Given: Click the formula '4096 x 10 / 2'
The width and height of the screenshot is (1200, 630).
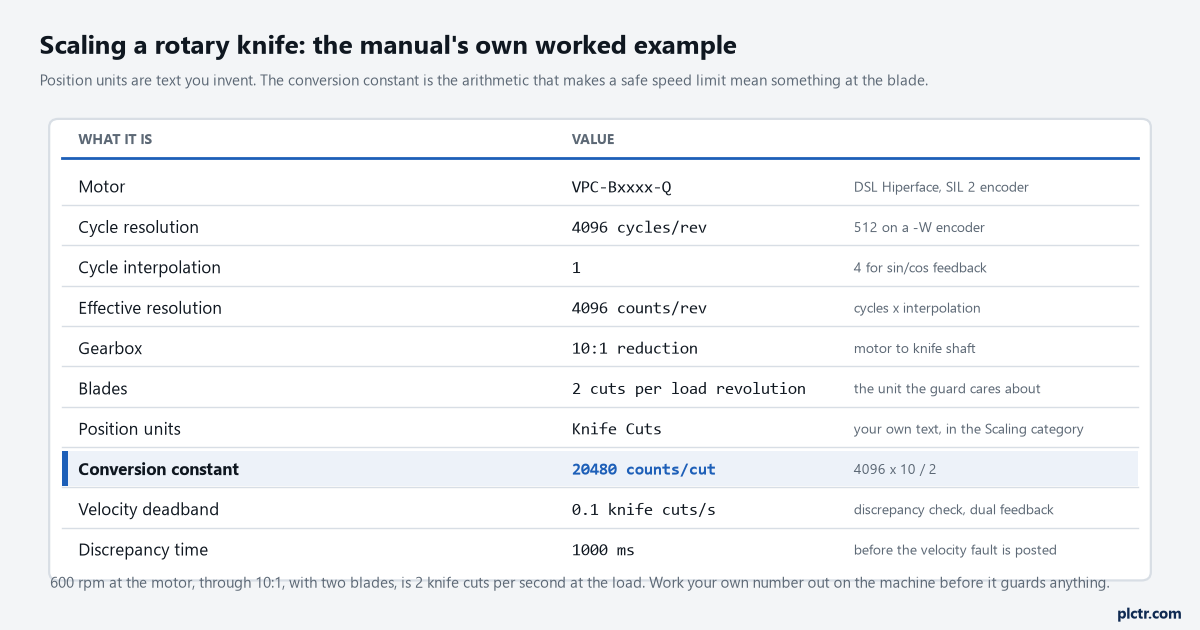Looking at the screenshot, I should pos(894,469).
